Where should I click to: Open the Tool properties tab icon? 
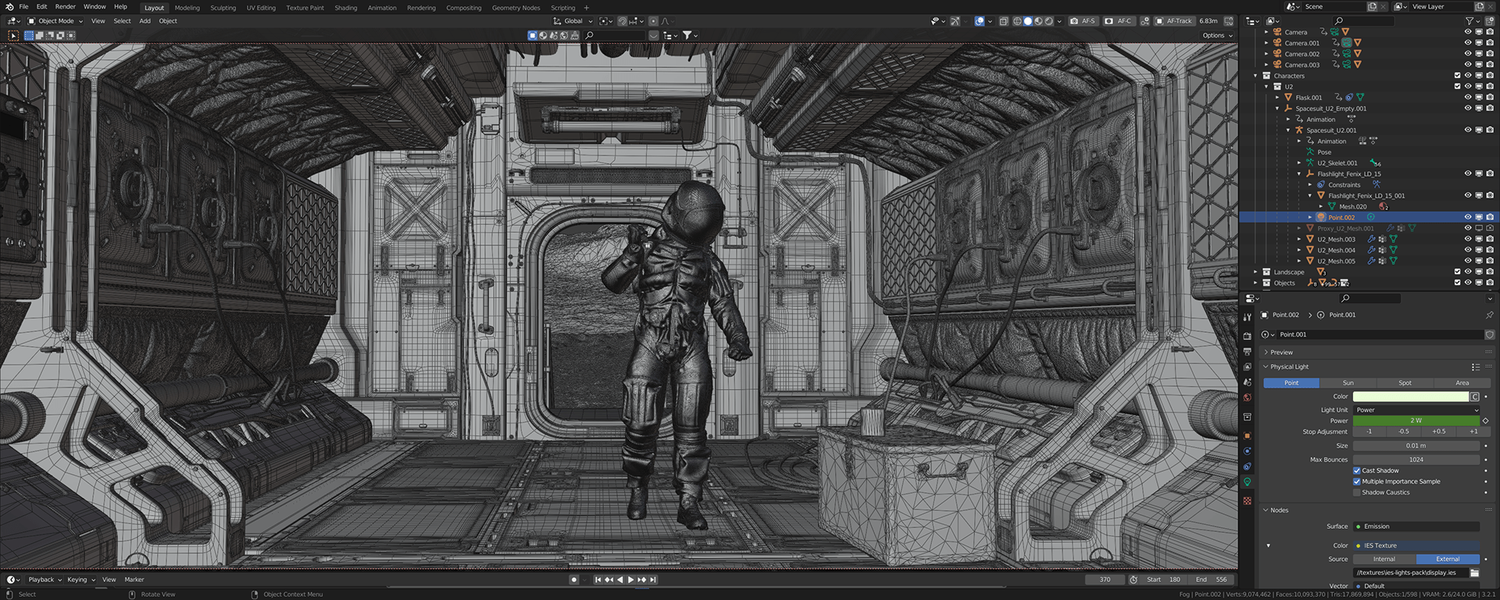[x=1247, y=317]
